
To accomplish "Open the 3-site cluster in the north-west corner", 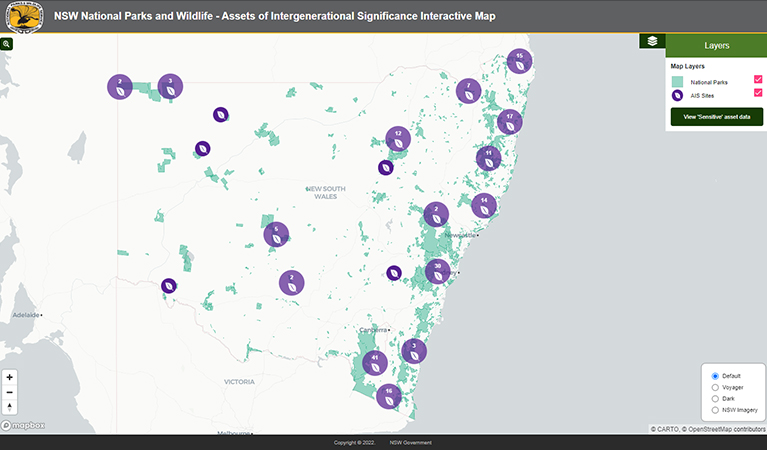I will pos(170,87).
